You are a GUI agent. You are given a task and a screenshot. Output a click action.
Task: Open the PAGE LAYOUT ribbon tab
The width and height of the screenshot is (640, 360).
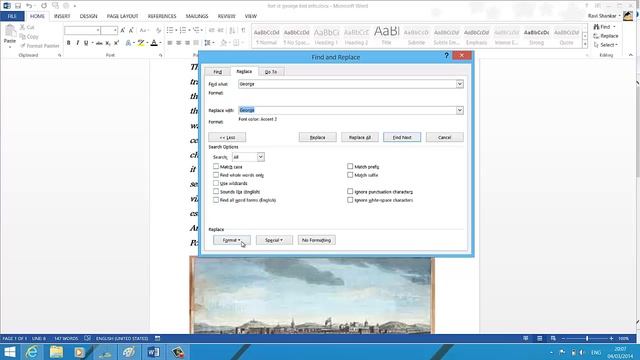coord(122,16)
